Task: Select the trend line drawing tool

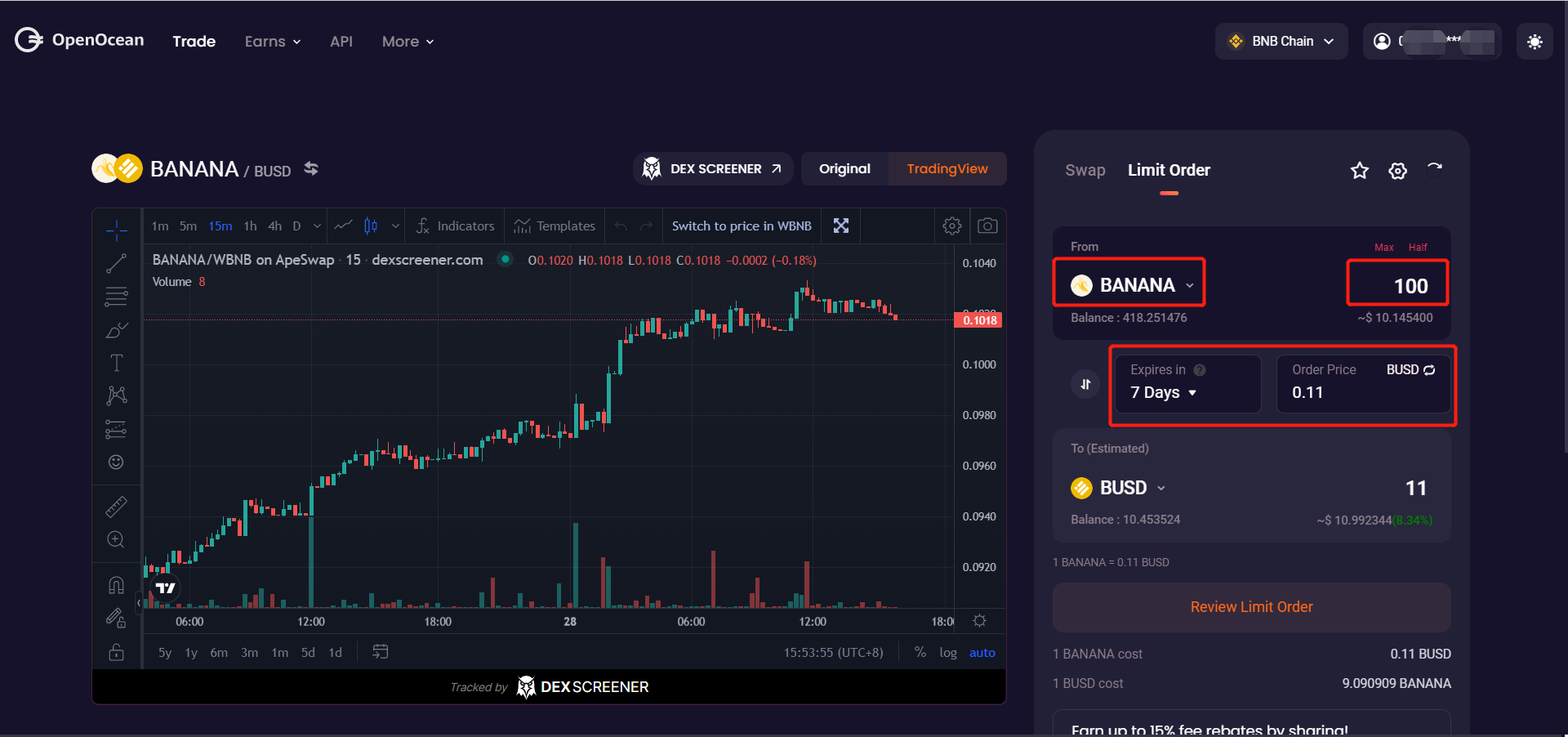Action: pos(116,263)
